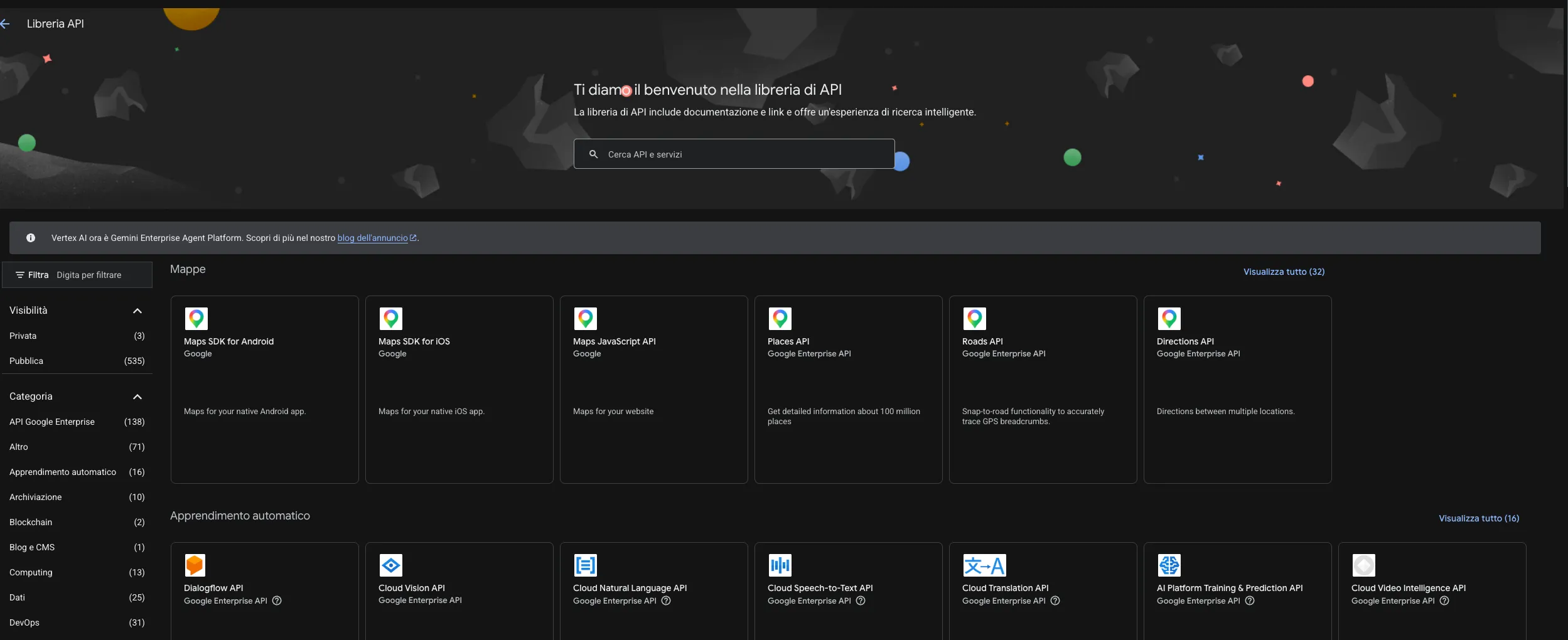Viewport: 1568px width, 640px height.
Task: Collapse the Categoria filter section
Action: [137, 397]
